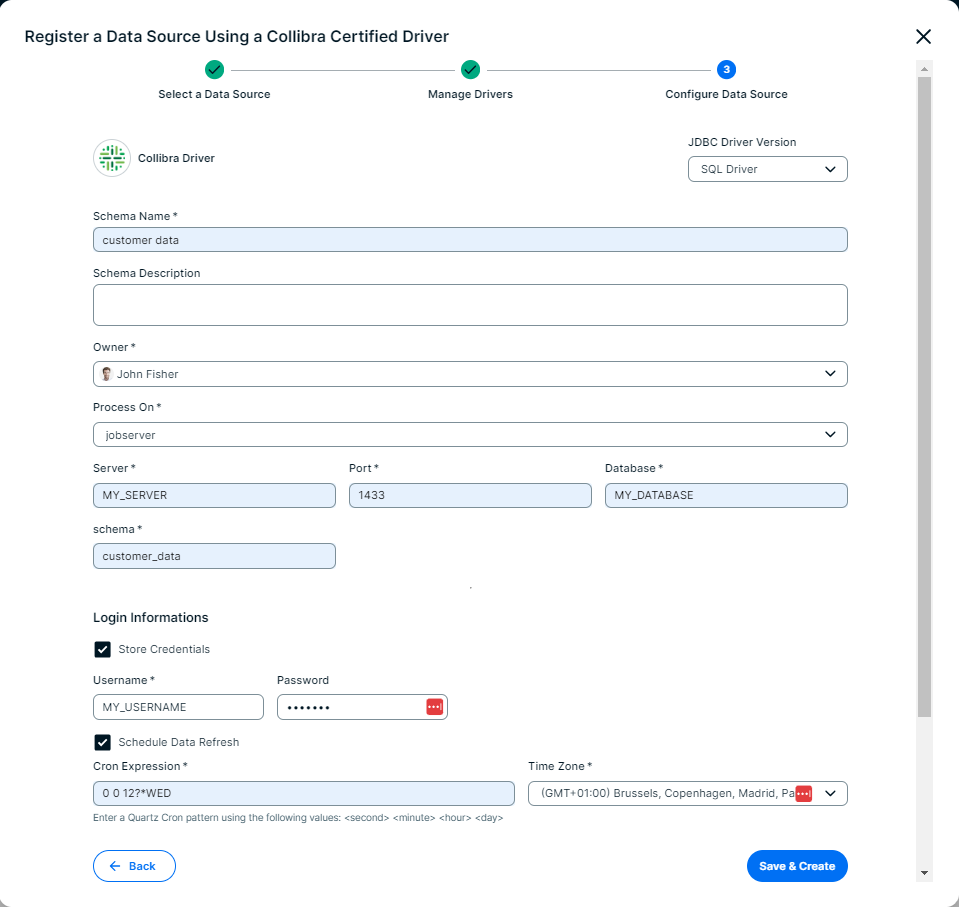The image size is (959, 907).
Task: Click the scroll down arrow of the scrollbar
Action: (x=924, y=873)
